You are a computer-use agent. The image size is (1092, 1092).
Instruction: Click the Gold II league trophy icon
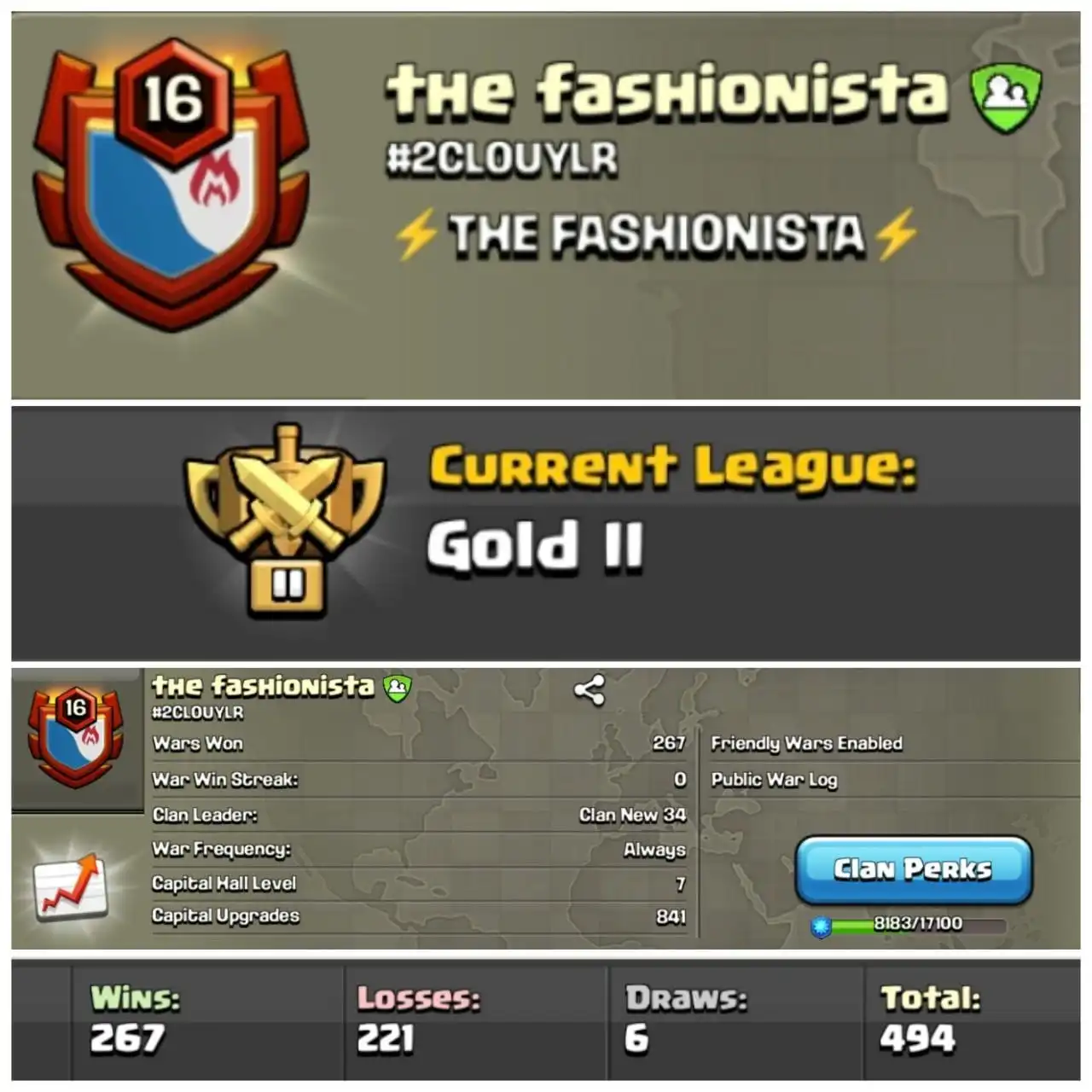click(286, 520)
